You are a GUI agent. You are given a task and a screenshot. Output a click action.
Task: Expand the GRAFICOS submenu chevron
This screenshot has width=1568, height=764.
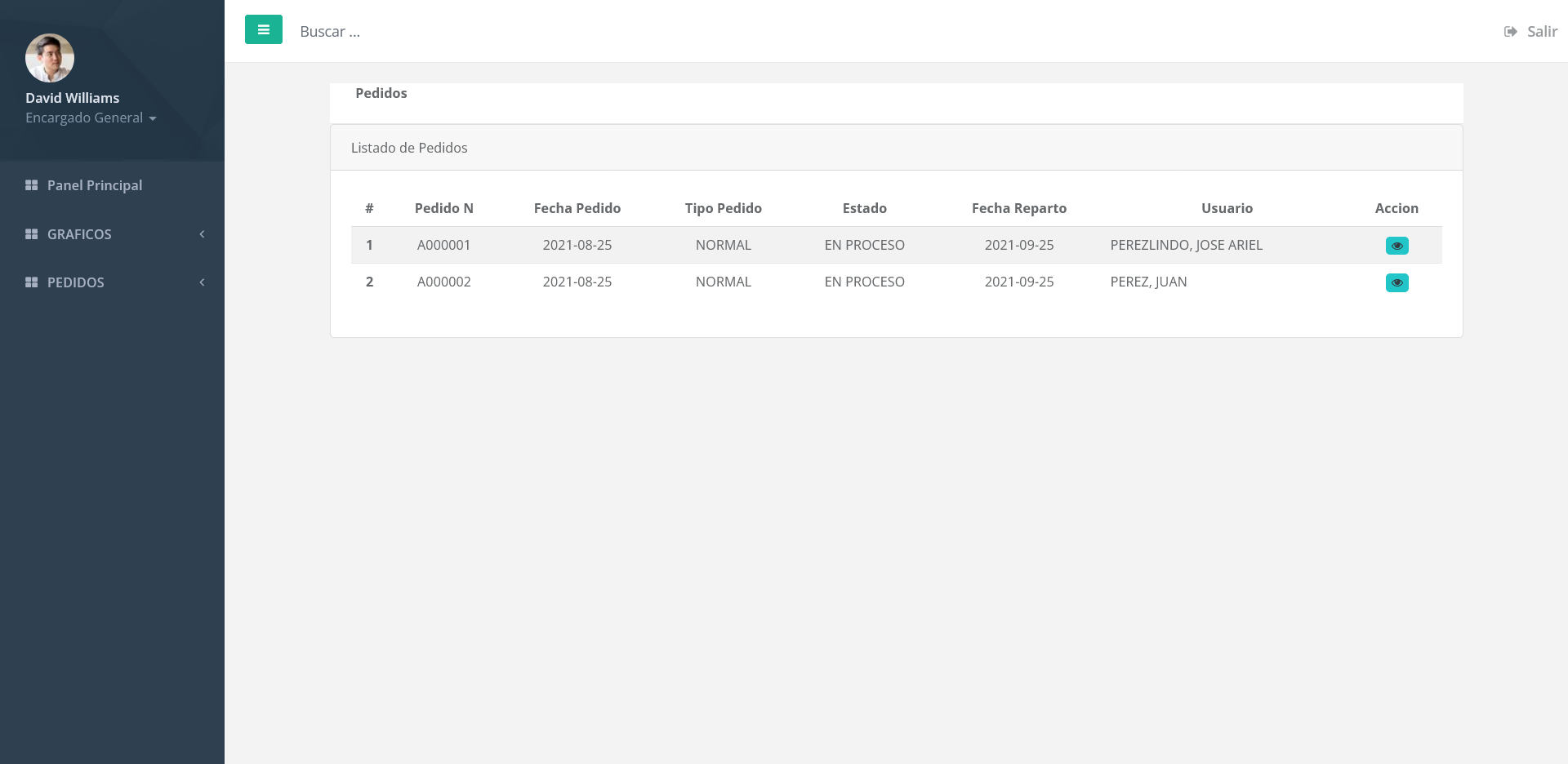[x=202, y=234]
